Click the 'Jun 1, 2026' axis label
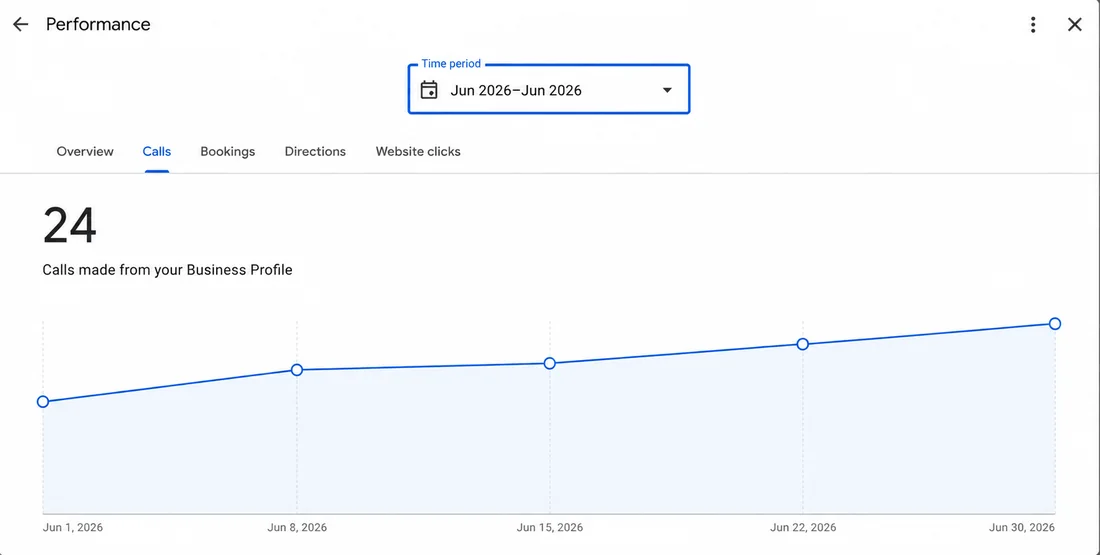Image resolution: width=1100 pixels, height=555 pixels. (73, 528)
